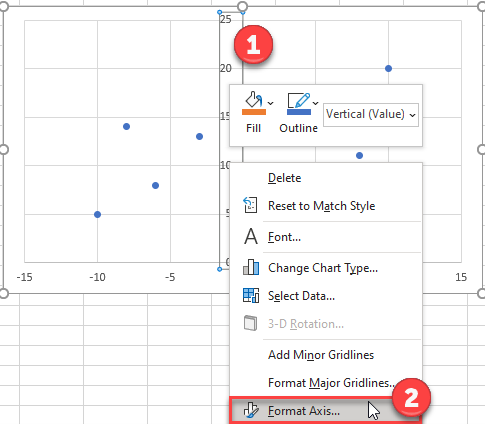Click the Outline pen icon
Viewport: 485px width, 424px height.
pyautogui.click(x=299, y=100)
